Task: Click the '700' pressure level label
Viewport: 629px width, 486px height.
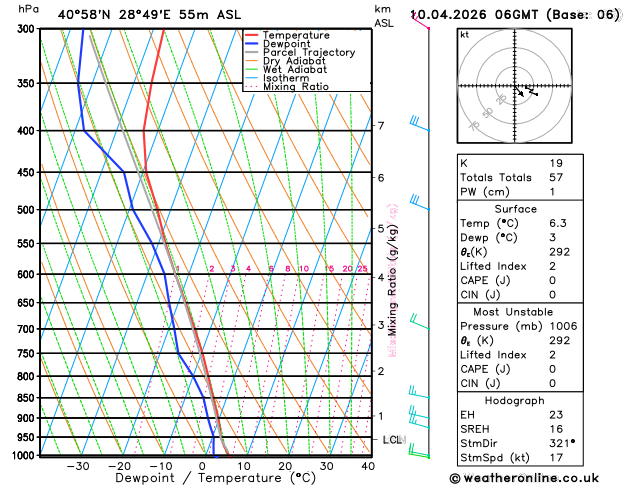Action: 28,329
